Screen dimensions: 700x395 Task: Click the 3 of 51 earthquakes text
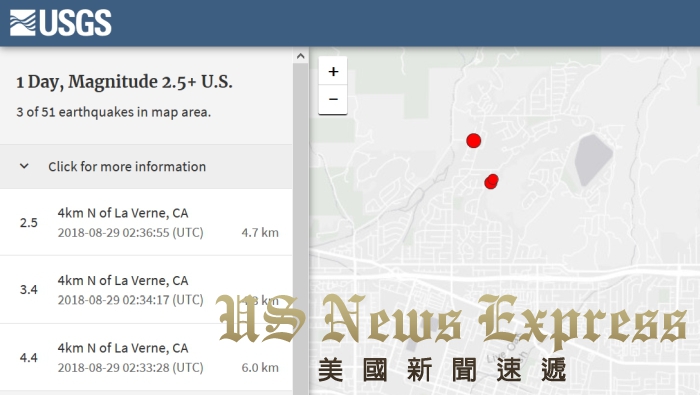pos(113,112)
